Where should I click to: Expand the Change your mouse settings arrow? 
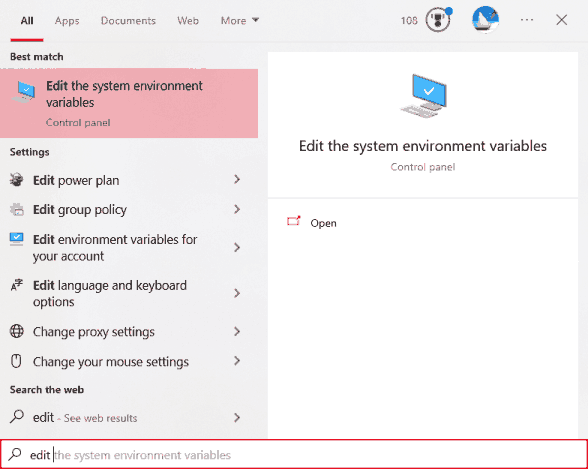click(237, 361)
